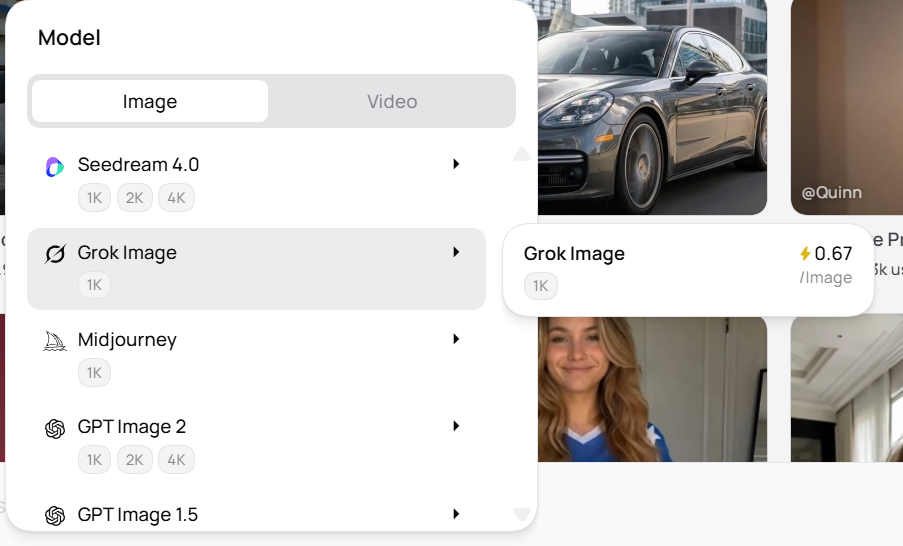
Task: Click the 1K tag under Midjourney
Action: click(x=94, y=373)
